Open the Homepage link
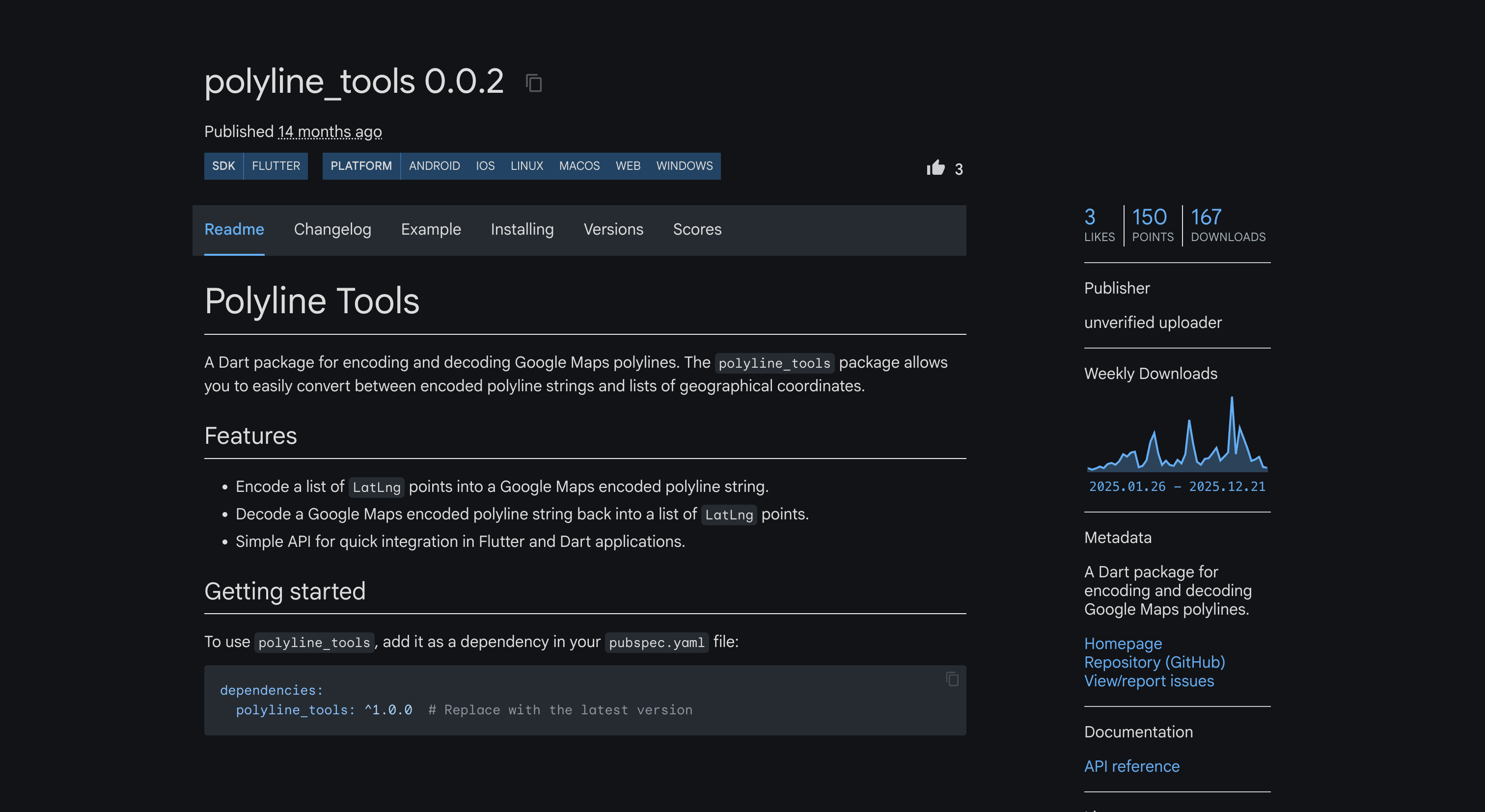 point(1123,643)
